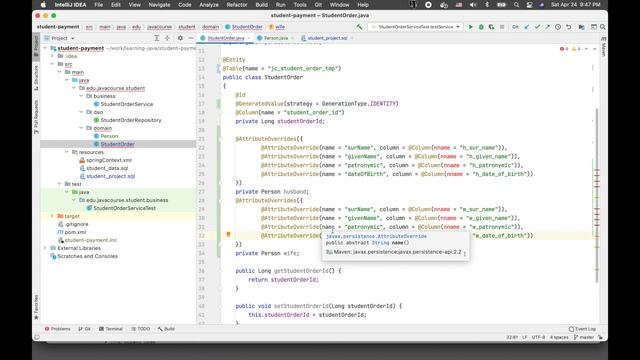Click the Build project hammer icon
Viewport: 640px width, 360px height.
(x=359, y=27)
